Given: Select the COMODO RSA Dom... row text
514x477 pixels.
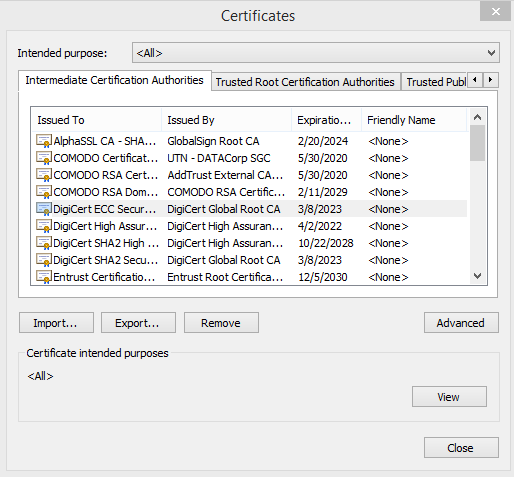Looking at the screenshot, I should 105,192.
